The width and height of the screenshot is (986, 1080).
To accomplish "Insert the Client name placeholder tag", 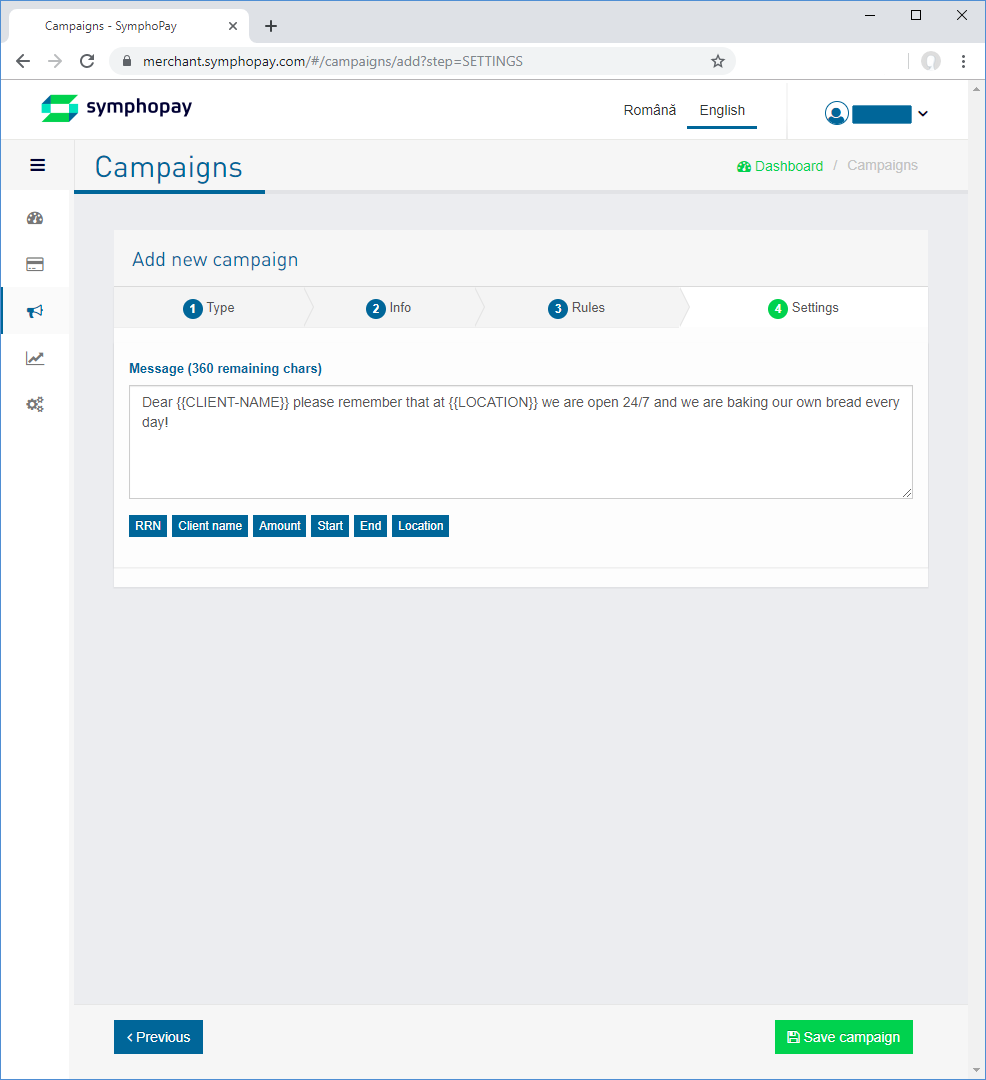I will [210, 526].
